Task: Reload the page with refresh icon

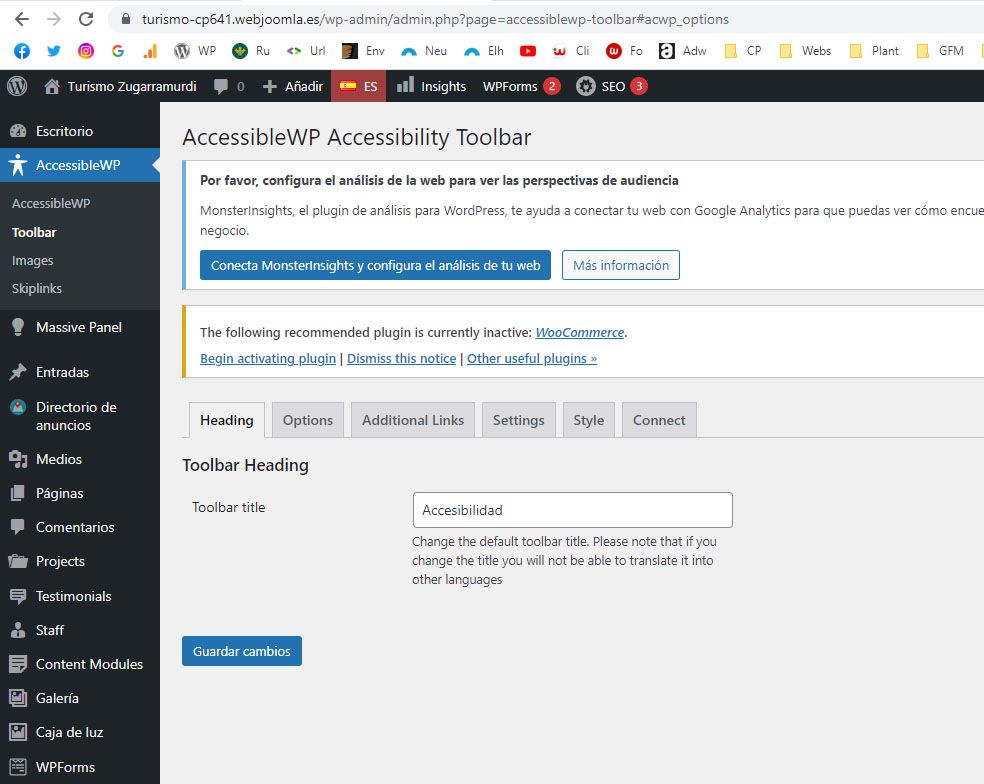Action: coord(86,19)
